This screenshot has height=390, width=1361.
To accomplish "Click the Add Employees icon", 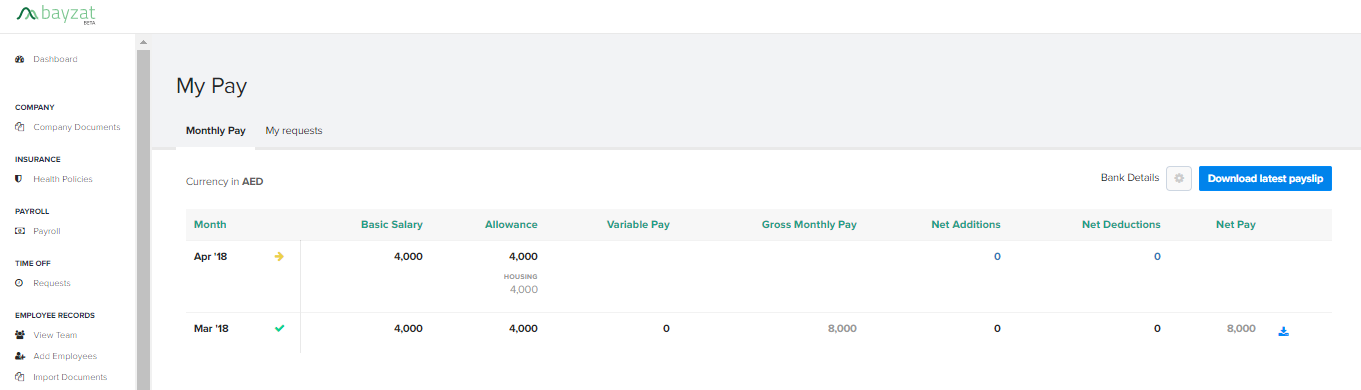I will pyautogui.click(x=20, y=356).
